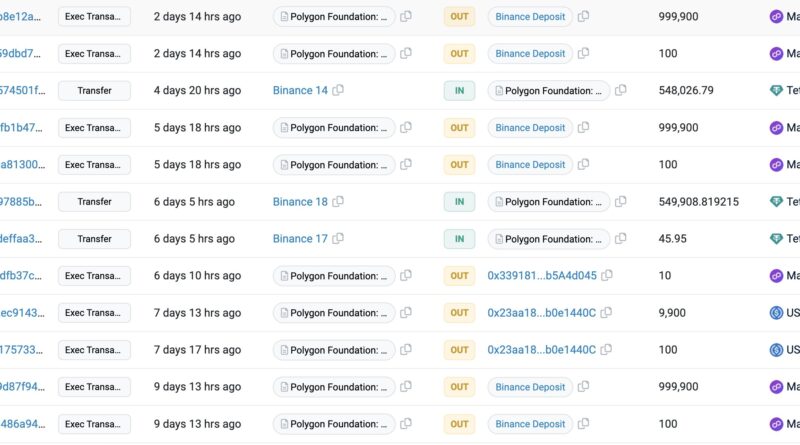800x445 pixels.
Task: Copy the Binance 18 address
Action: tap(338, 202)
